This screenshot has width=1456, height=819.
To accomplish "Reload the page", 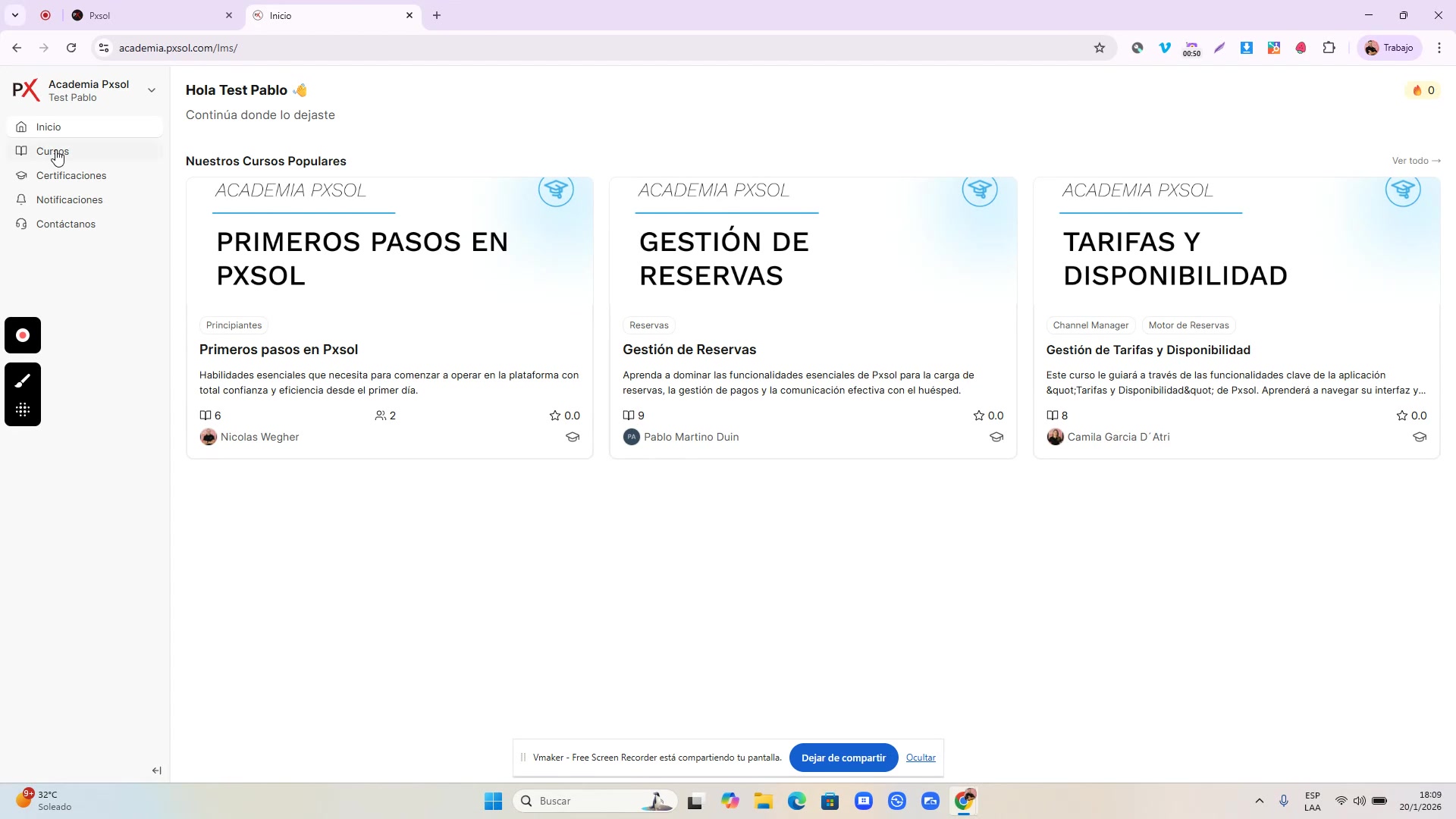I will [x=71, y=48].
